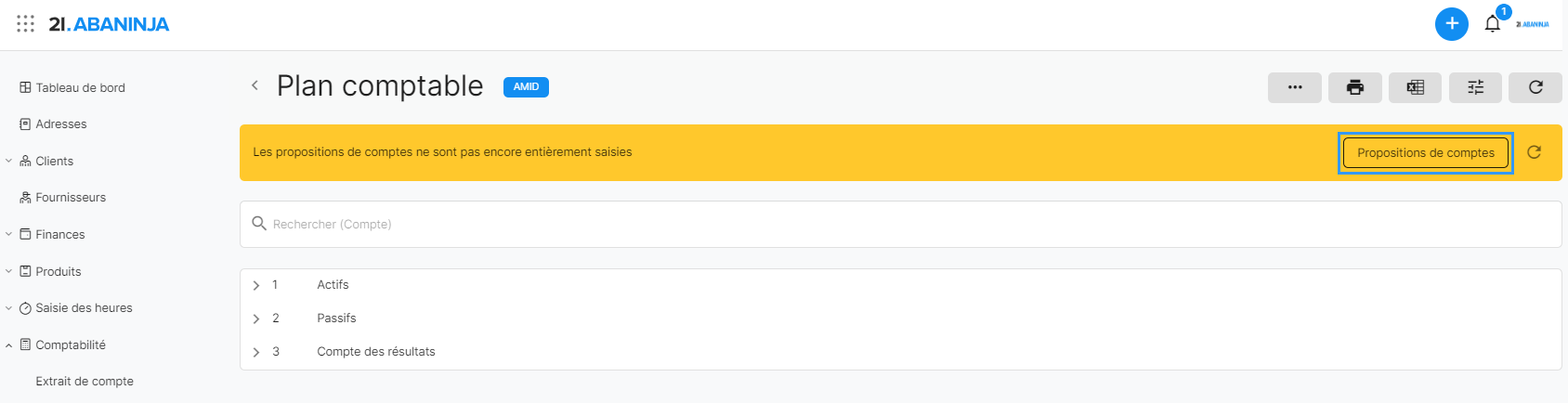The width and height of the screenshot is (1568, 403).
Task: Click the blue plus create button
Action: coord(1451,24)
